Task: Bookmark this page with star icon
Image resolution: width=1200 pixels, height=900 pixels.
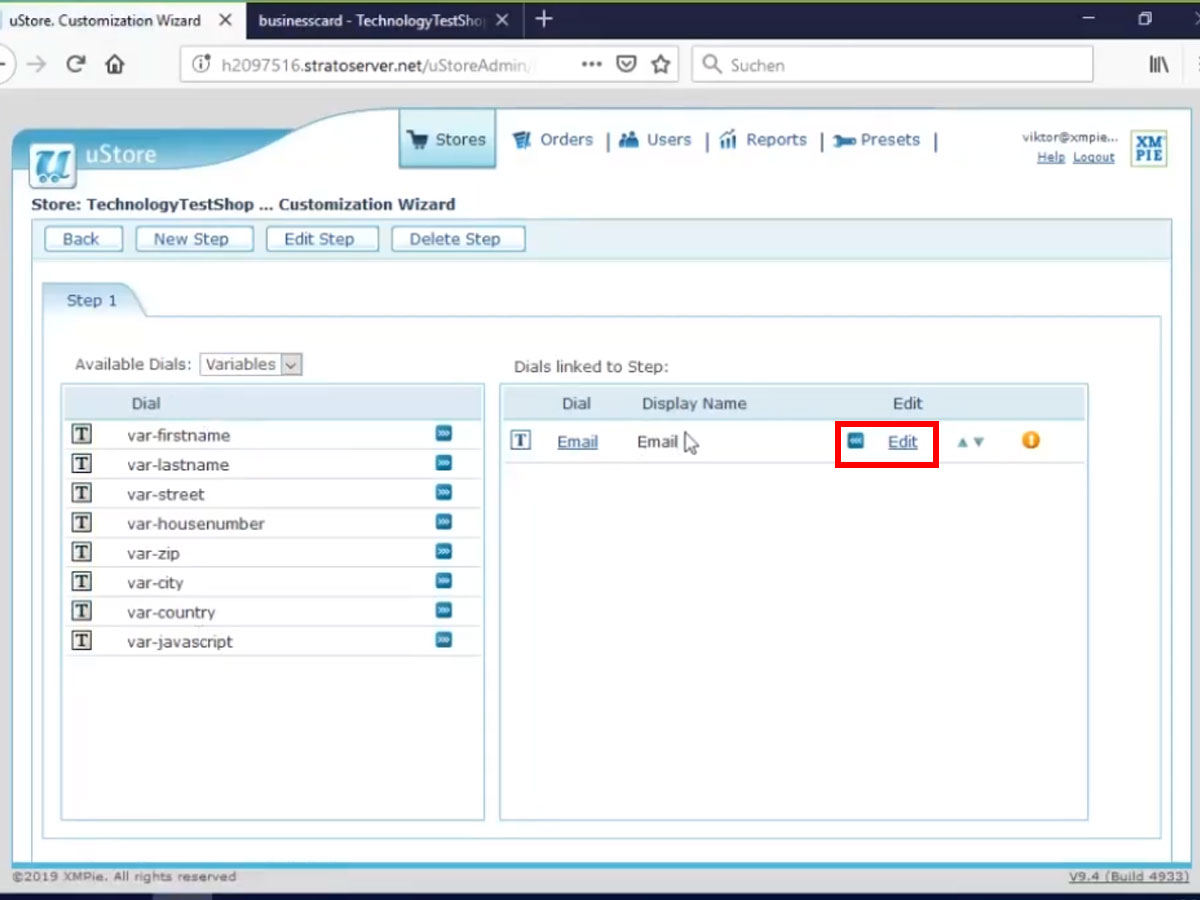Action: coord(660,65)
